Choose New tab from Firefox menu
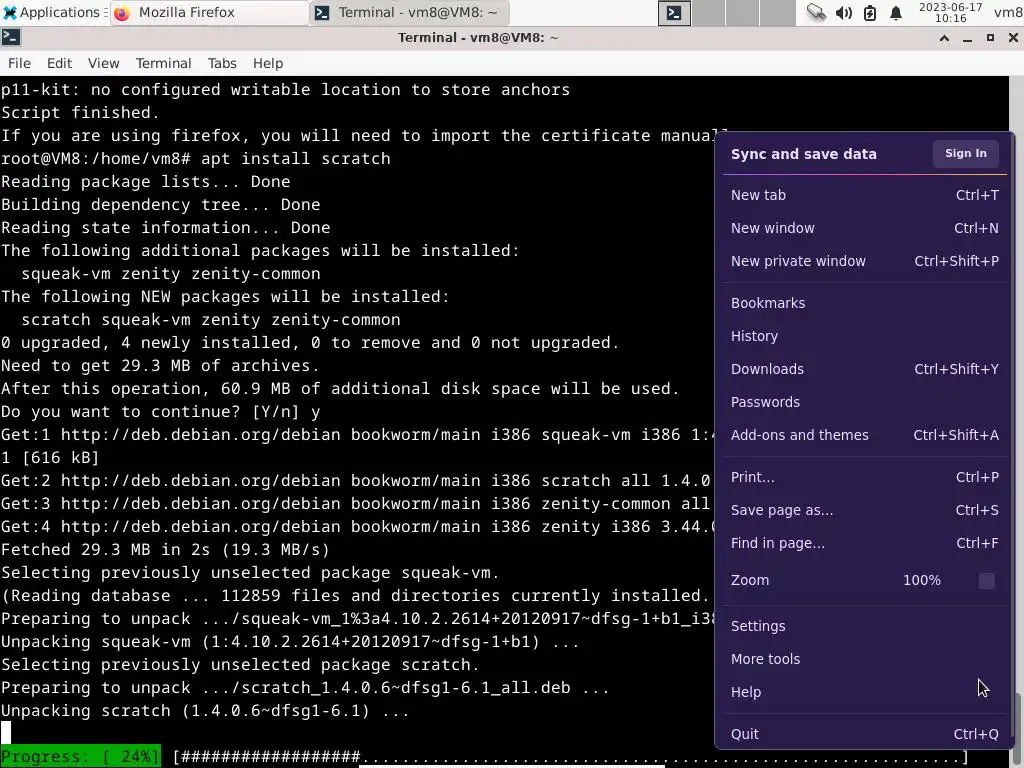This screenshot has width=1024, height=768. coord(865,195)
